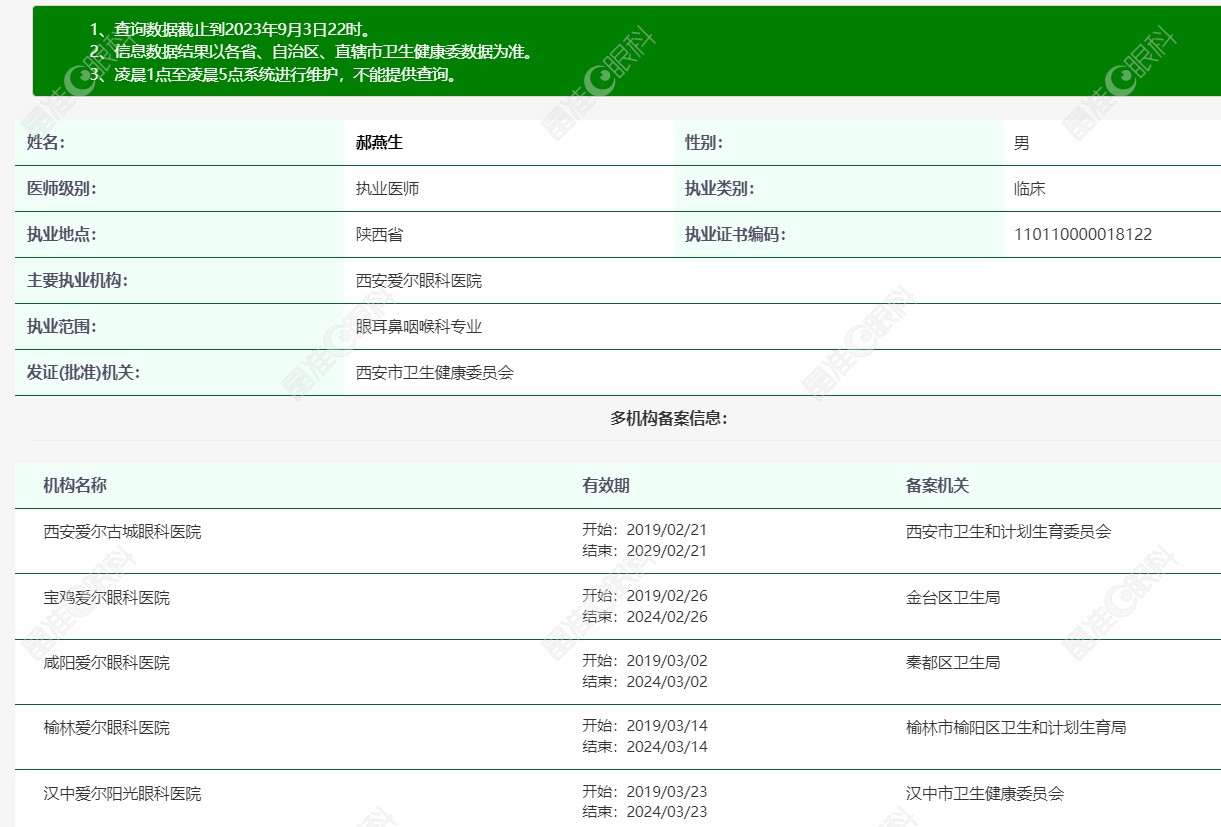
Task: Click the 备案机关 column header
Action: click(938, 485)
